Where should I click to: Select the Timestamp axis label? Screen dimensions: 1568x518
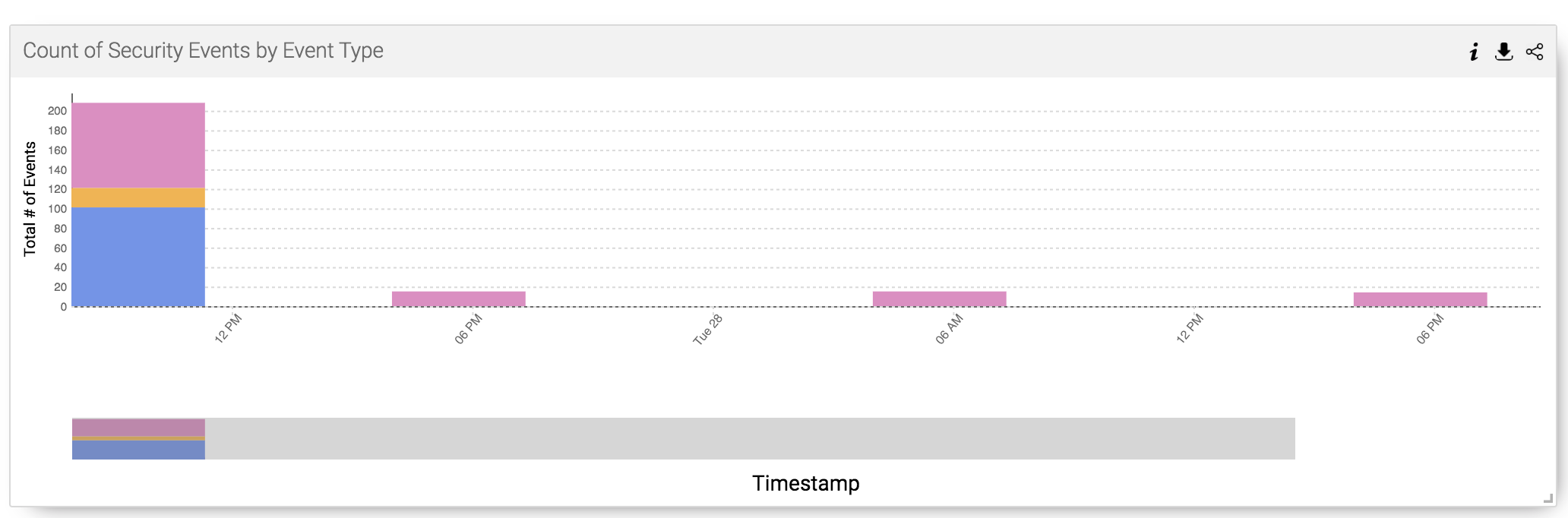[805, 483]
